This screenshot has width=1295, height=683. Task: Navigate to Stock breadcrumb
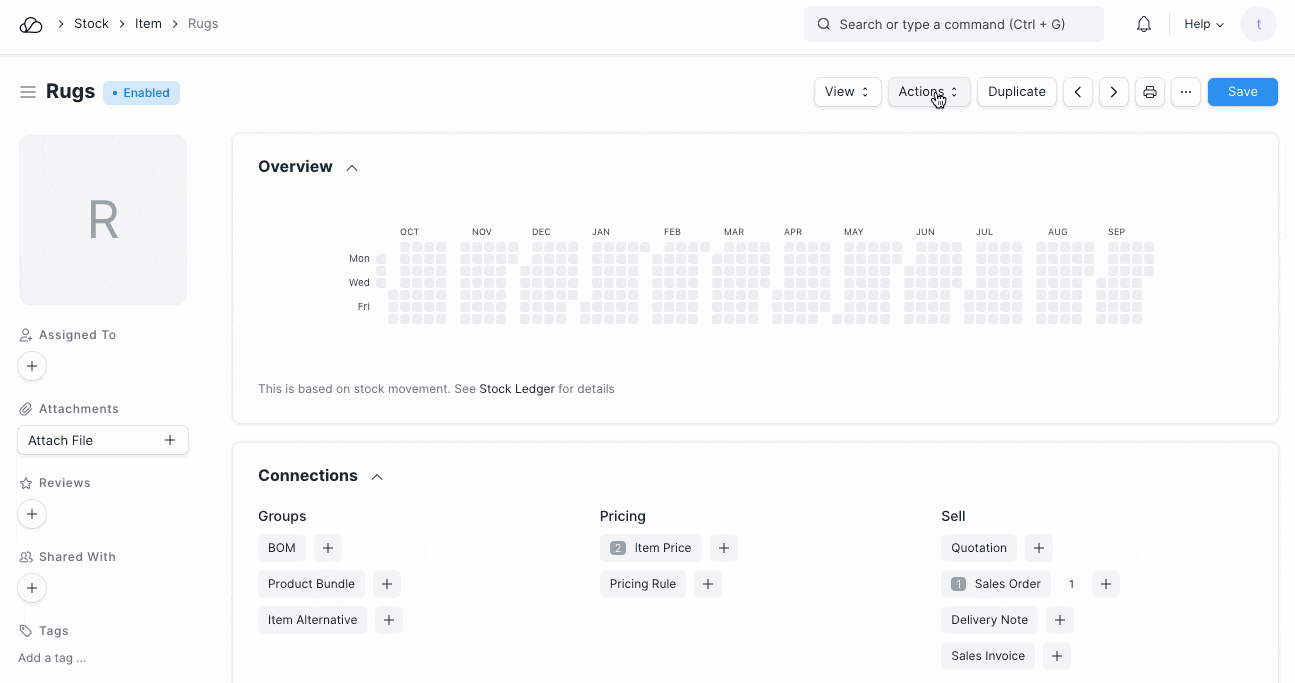(91, 24)
